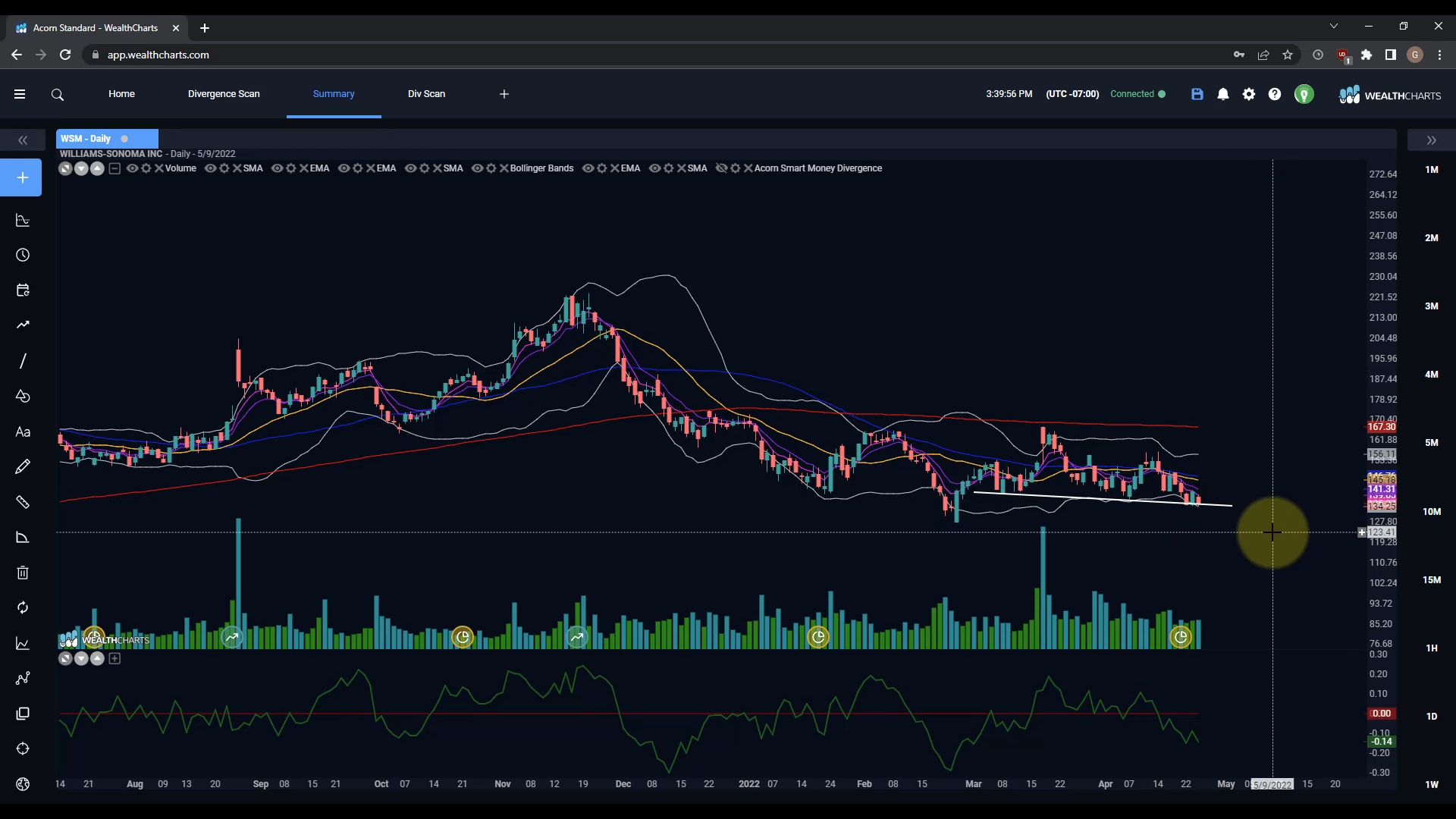This screenshot has width=1456, height=819.
Task: Collapse the indicator legend minus box
Action: point(115,168)
